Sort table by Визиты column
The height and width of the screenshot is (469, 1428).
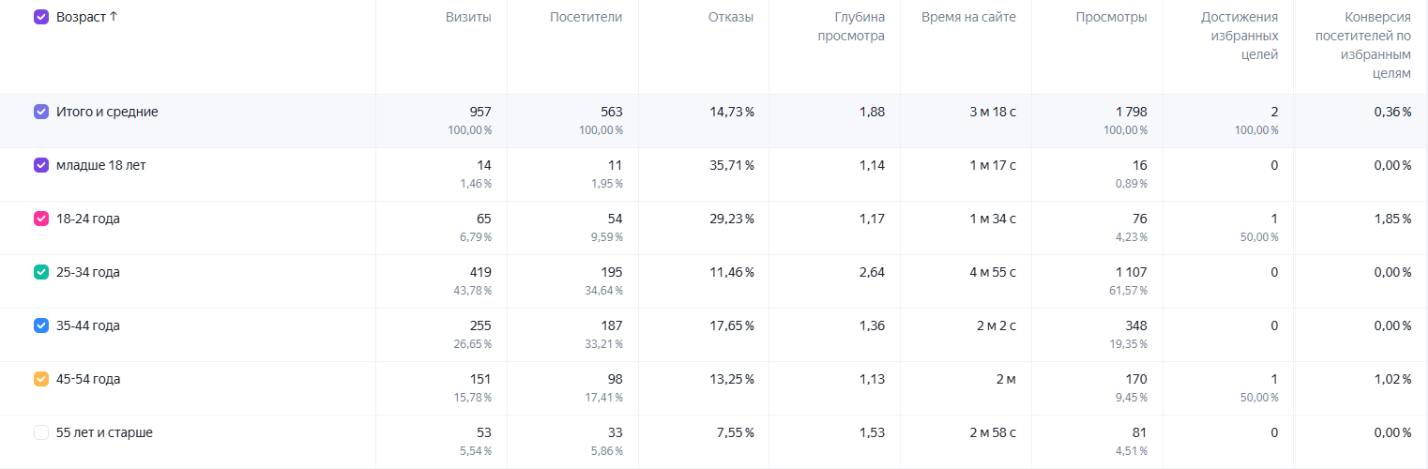(x=468, y=17)
